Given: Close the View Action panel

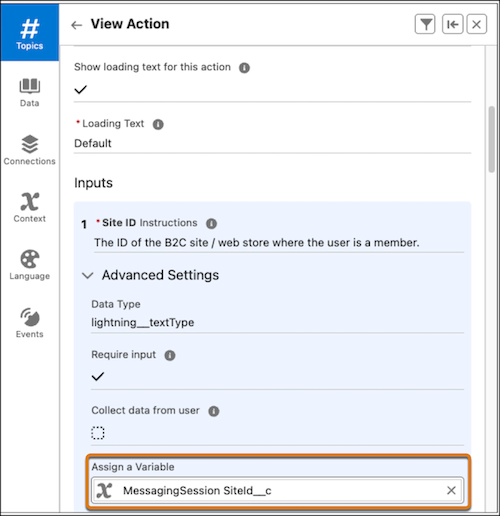Looking at the screenshot, I should (x=477, y=24).
